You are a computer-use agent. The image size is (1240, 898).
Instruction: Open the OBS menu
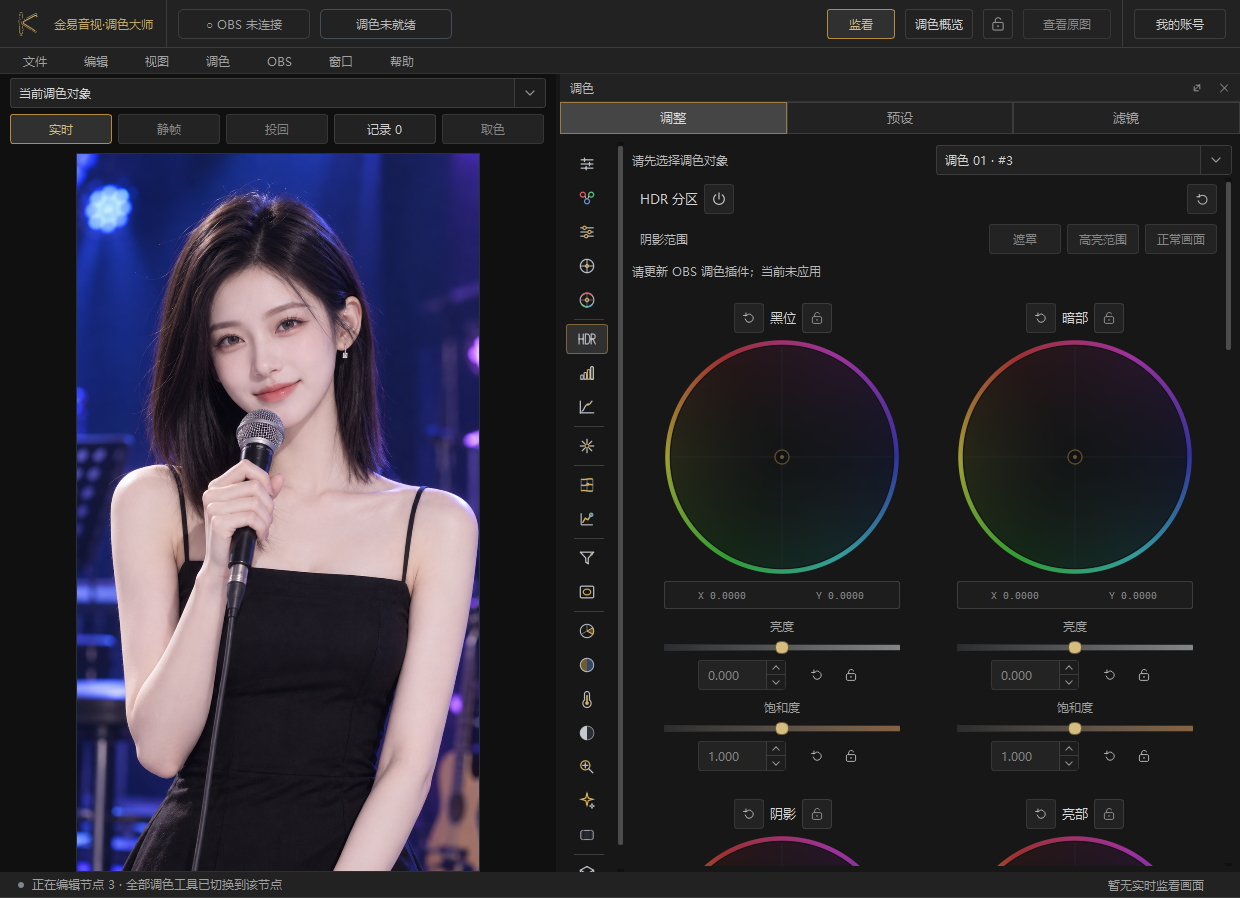(x=279, y=62)
